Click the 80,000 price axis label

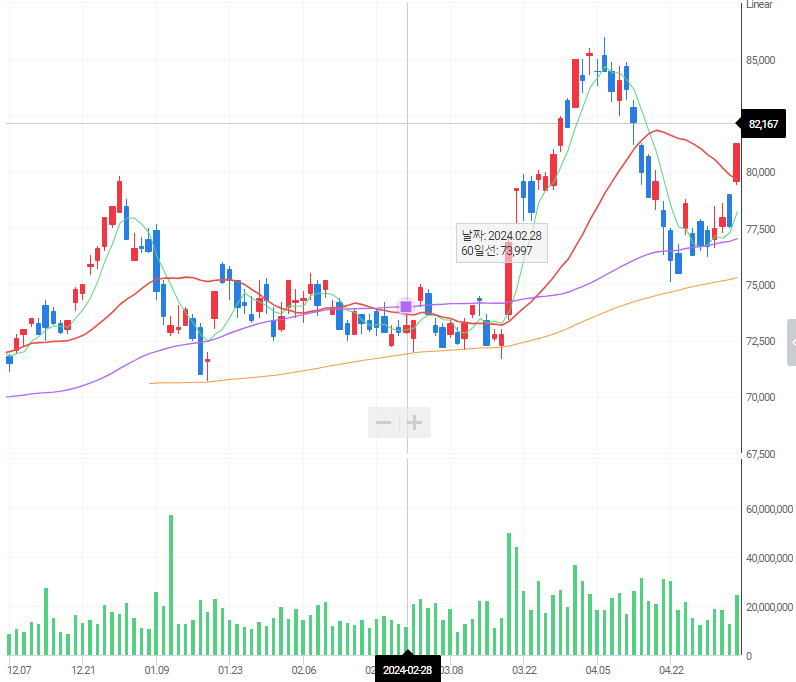click(x=760, y=172)
